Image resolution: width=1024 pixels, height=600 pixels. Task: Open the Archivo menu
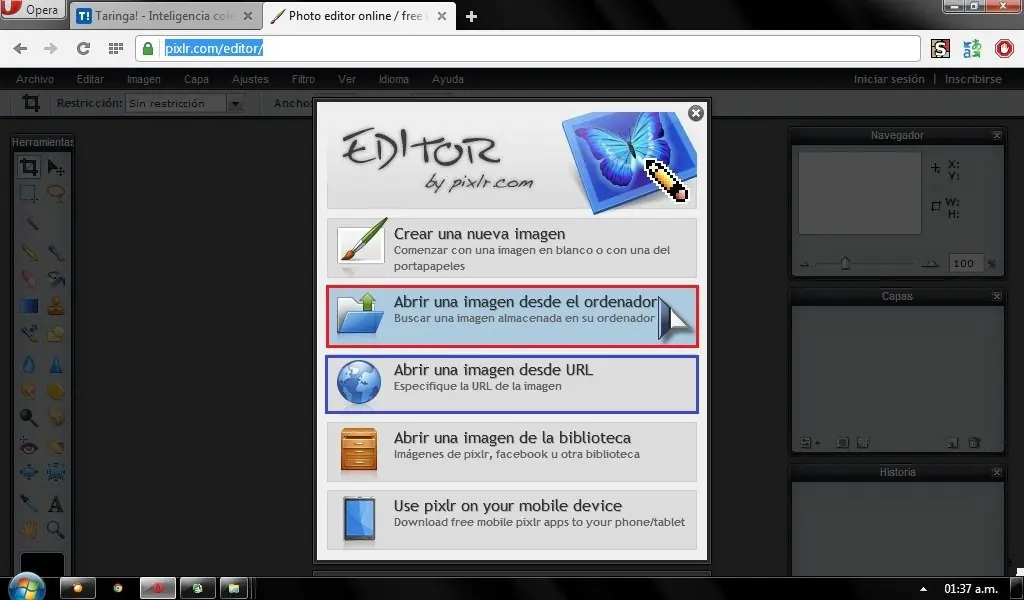35,79
